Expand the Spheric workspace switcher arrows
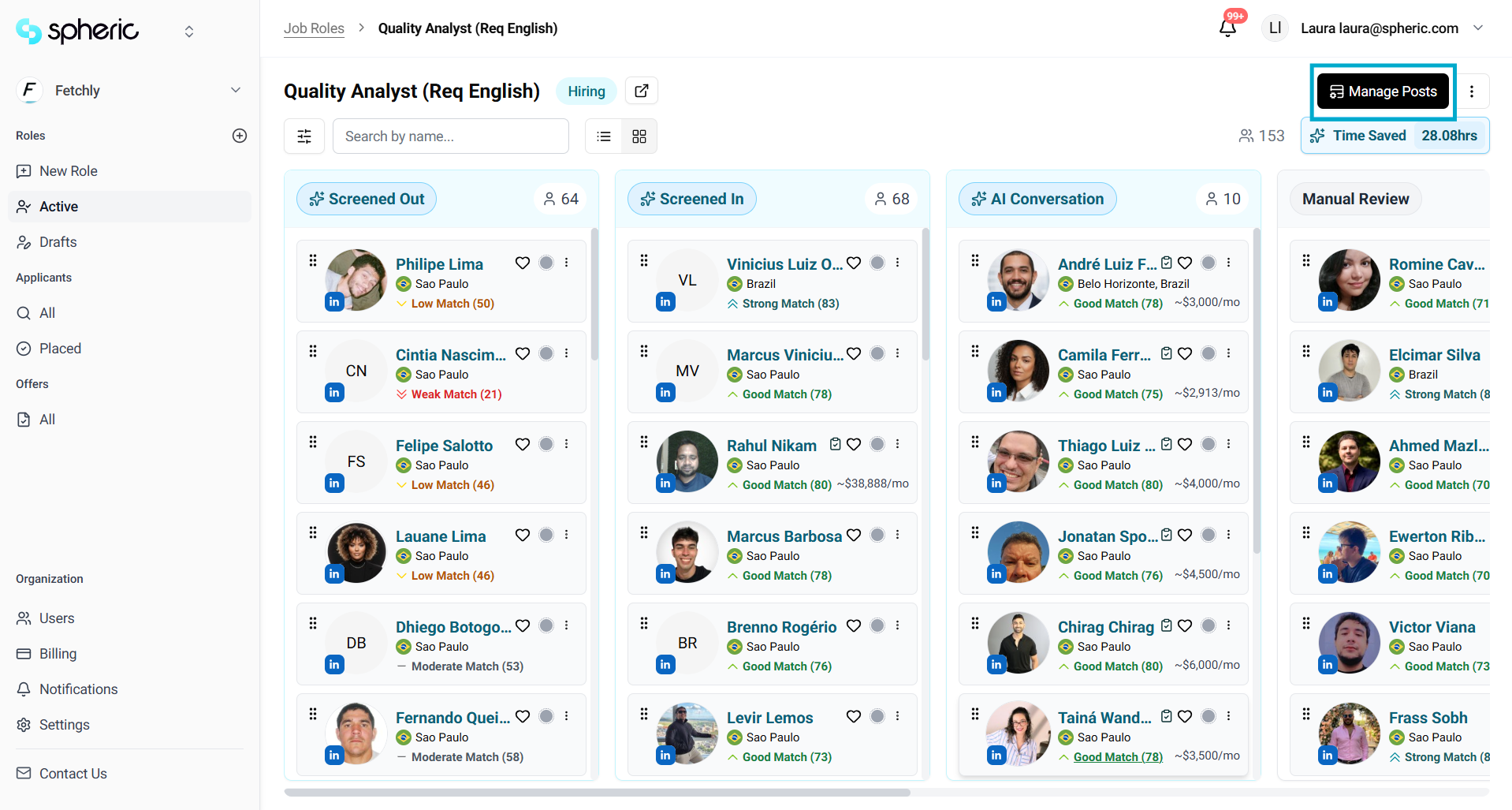 point(189,32)
